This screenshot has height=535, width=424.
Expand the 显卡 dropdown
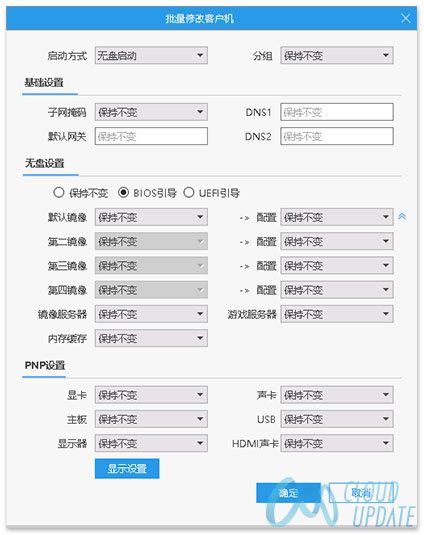[x=151, y=395]
